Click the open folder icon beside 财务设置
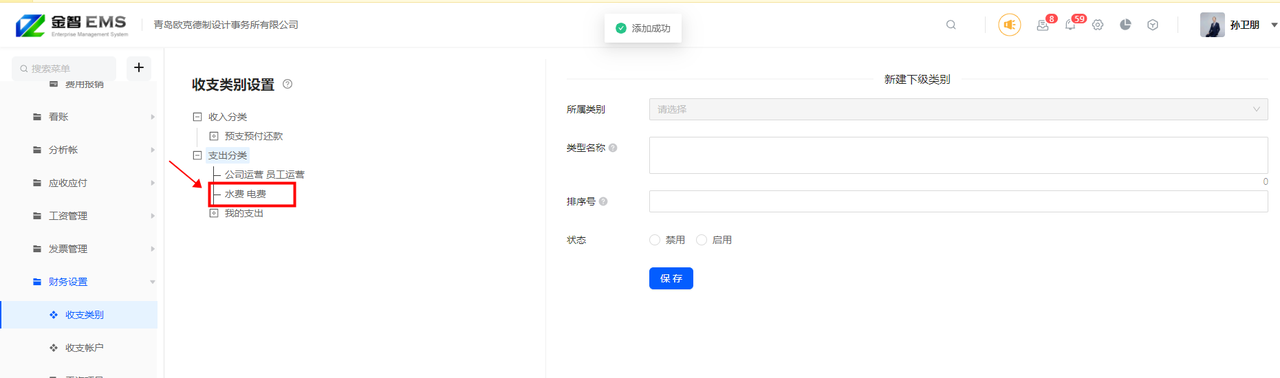 click(38, 282)
